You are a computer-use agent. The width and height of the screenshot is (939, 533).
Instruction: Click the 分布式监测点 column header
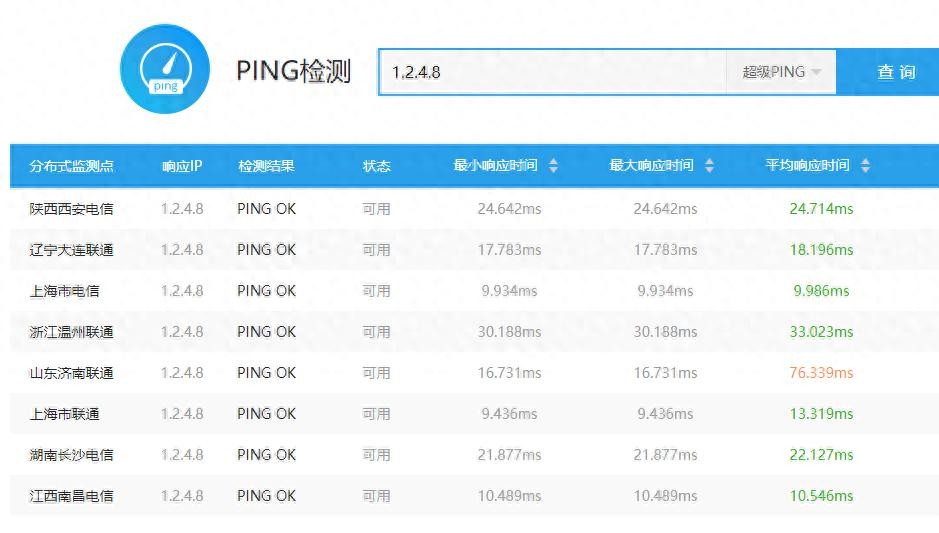[x=72, y=166]
